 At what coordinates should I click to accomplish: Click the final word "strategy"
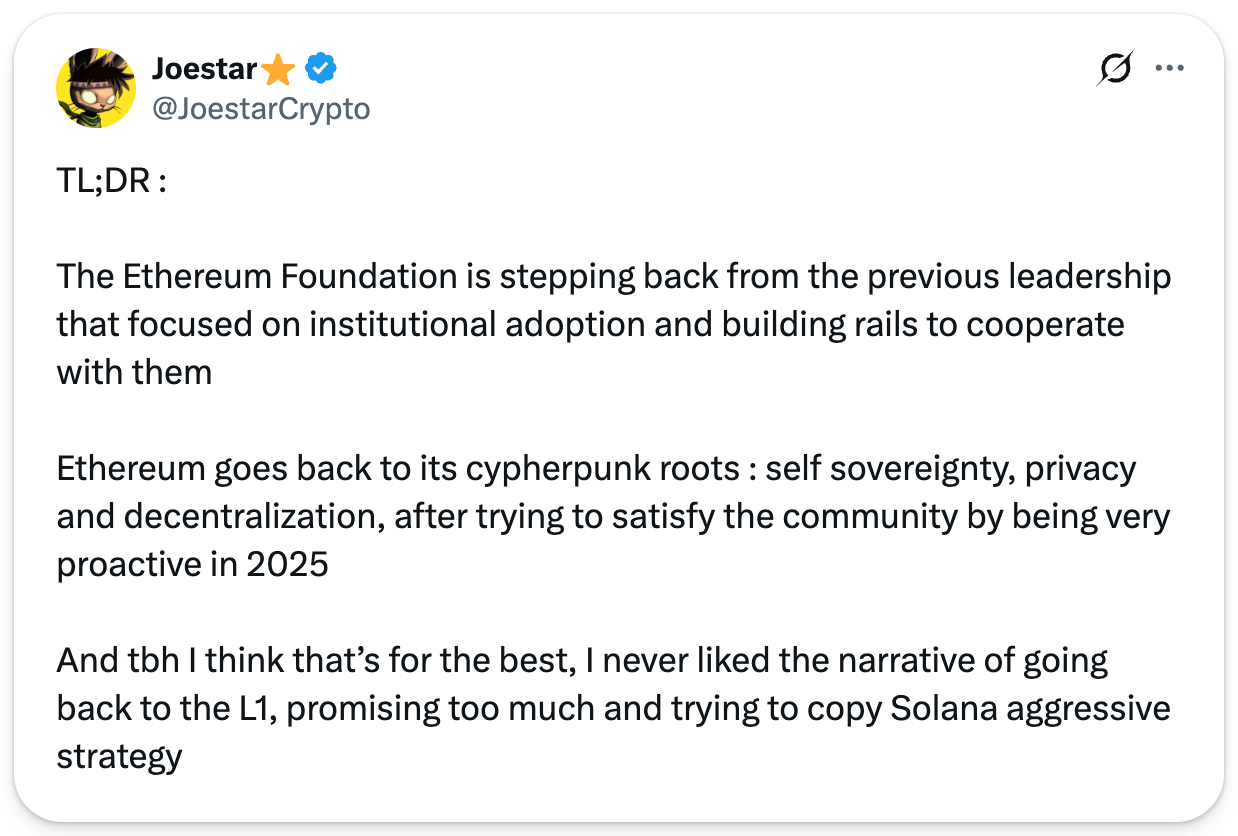[x=119, y=756]
